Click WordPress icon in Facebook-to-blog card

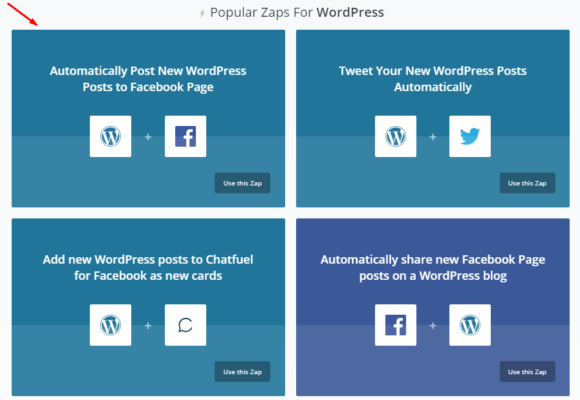point(470,325)
